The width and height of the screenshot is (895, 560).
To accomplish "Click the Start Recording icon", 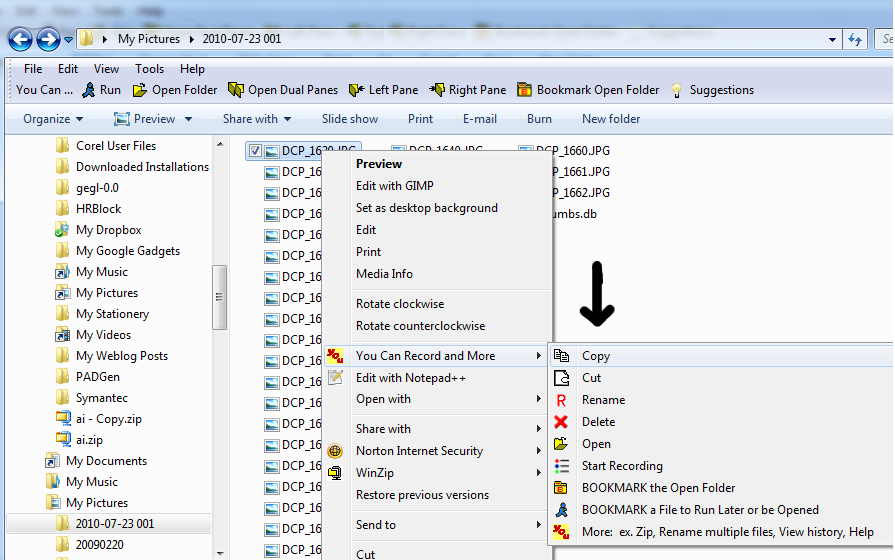I will pos(562,466).
